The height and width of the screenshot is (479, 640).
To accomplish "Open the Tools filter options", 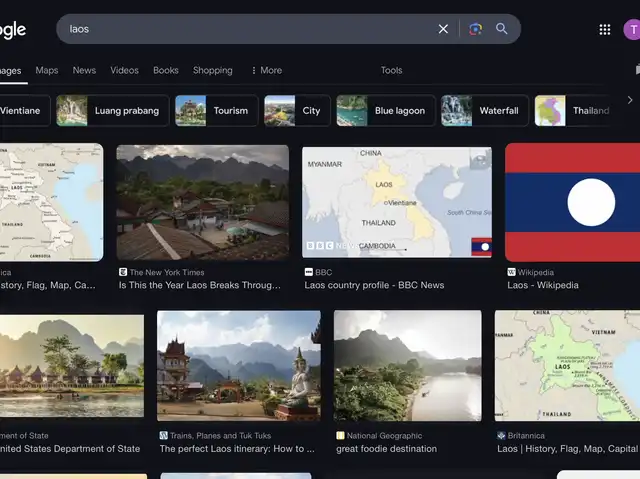I will click(x=391, y=70).
